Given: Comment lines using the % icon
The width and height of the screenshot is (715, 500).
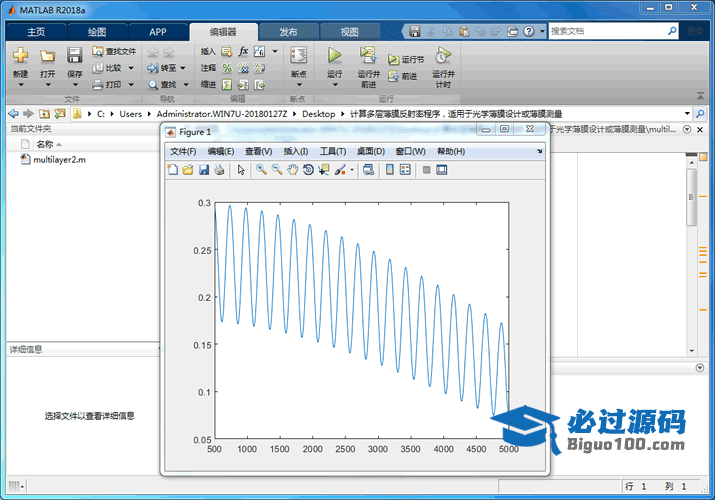Looking at the screenshot, I should coord(227,68).
